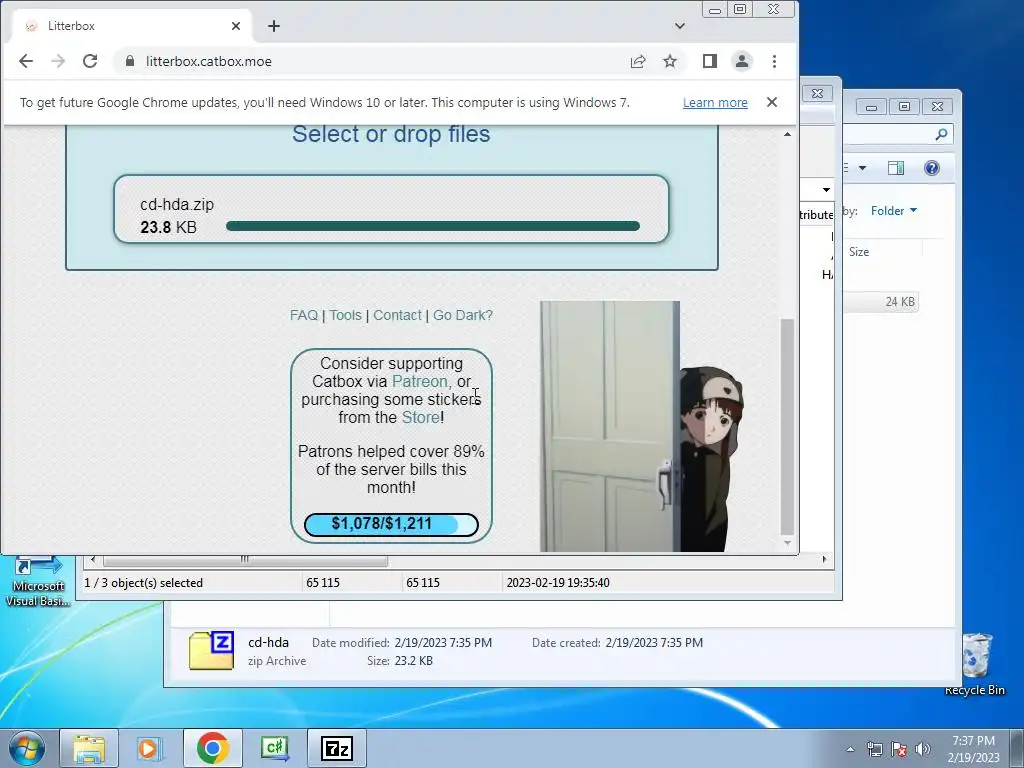Click Date modified 2/19/2023 7:35 PM value
The width and height of the screenshot is (1024, 768).
point(443,643)
